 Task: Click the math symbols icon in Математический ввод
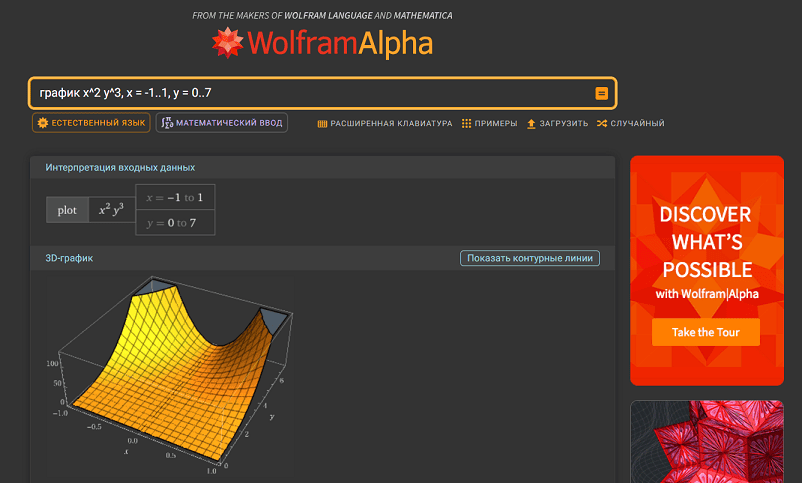pyautogui.click(x=167, y=123)
